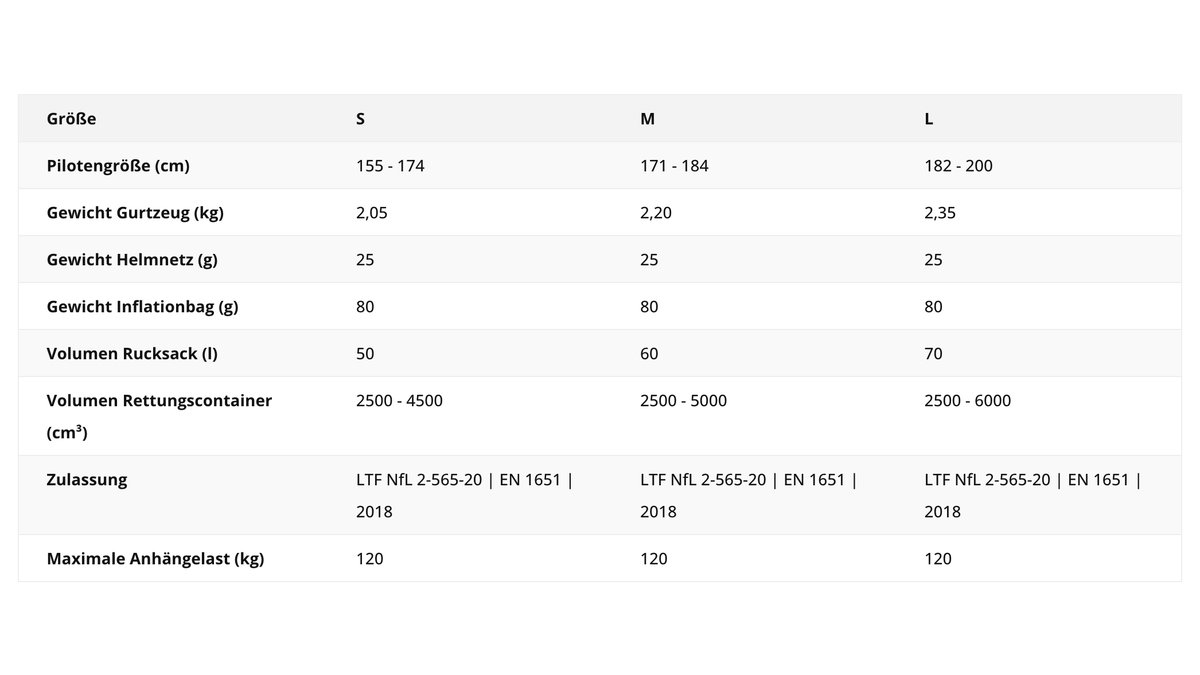Screen dimensions: 1200x675
Task: Click container volume 2500 - 4500
Action: click(x=399, y=401)
